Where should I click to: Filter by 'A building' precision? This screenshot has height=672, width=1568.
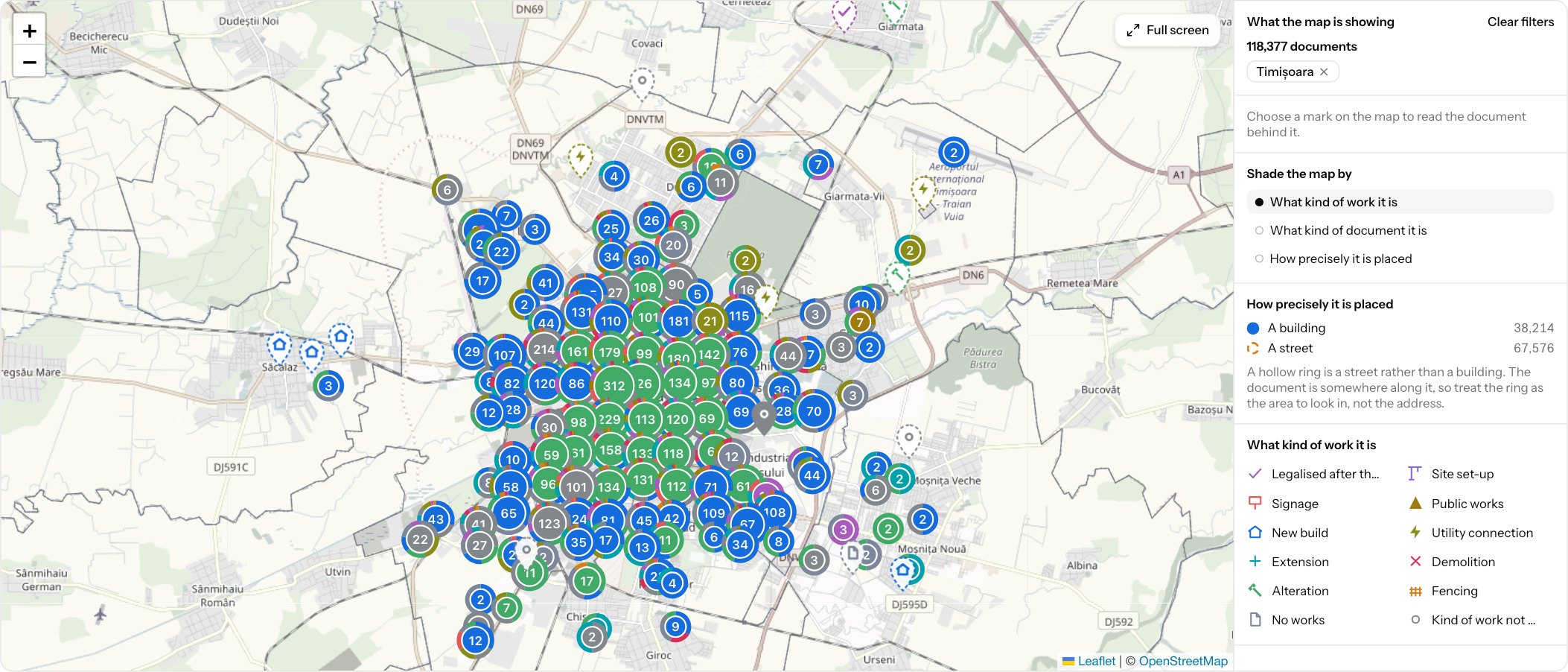click(1400, 328)
